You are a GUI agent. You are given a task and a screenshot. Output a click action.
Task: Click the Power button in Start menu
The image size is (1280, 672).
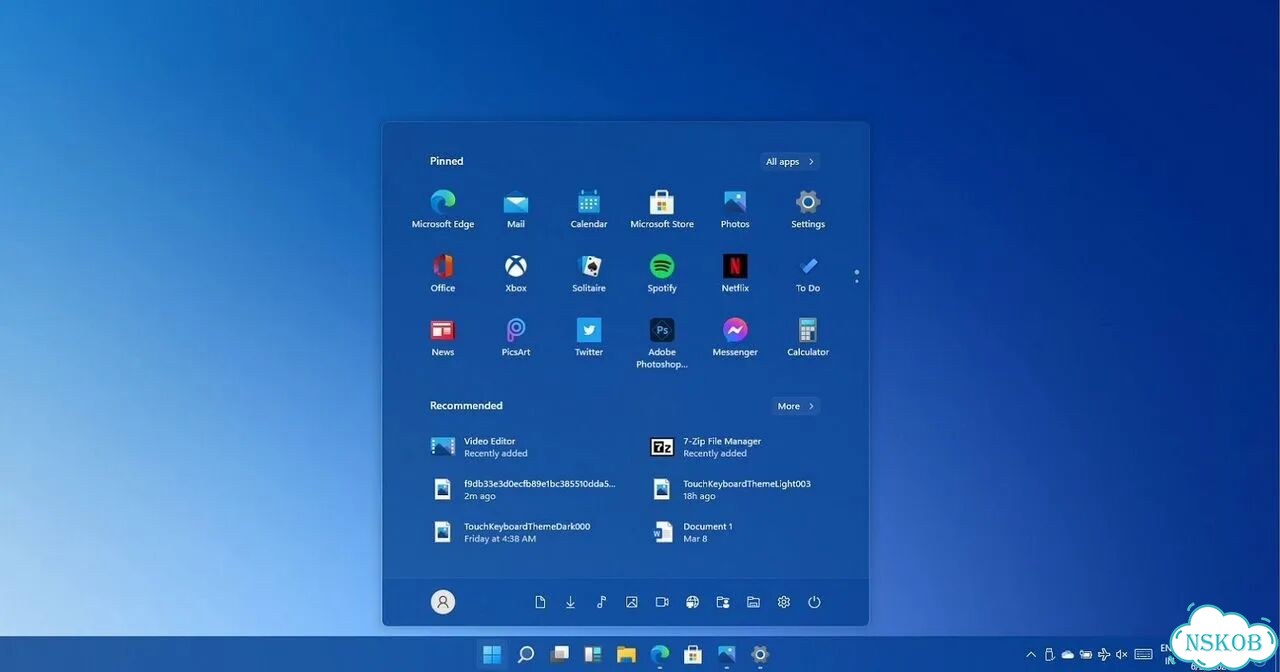(x=814, y=602)
